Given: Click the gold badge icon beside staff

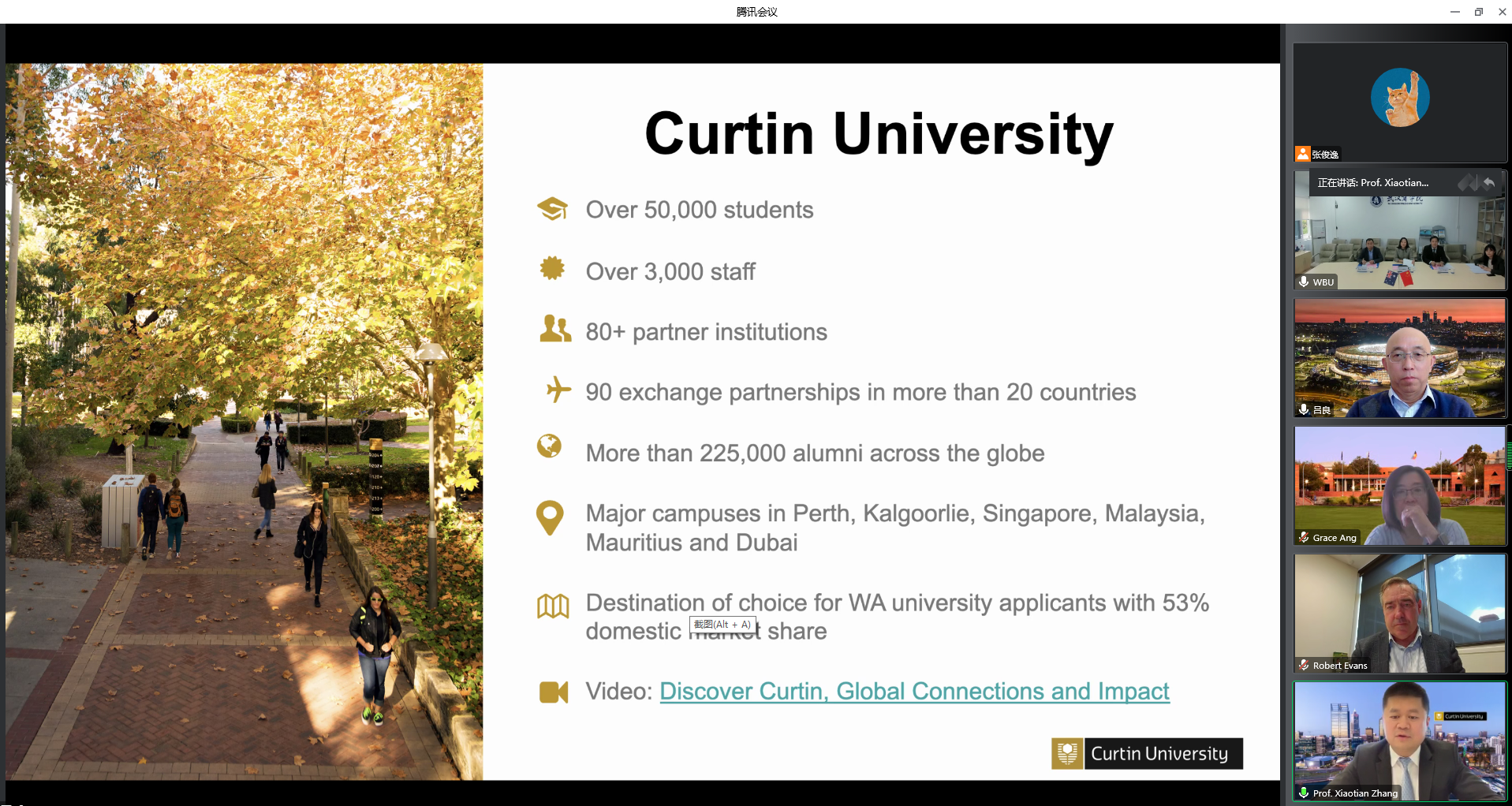Looking at the screenshot, I should [x=552, y=269].
